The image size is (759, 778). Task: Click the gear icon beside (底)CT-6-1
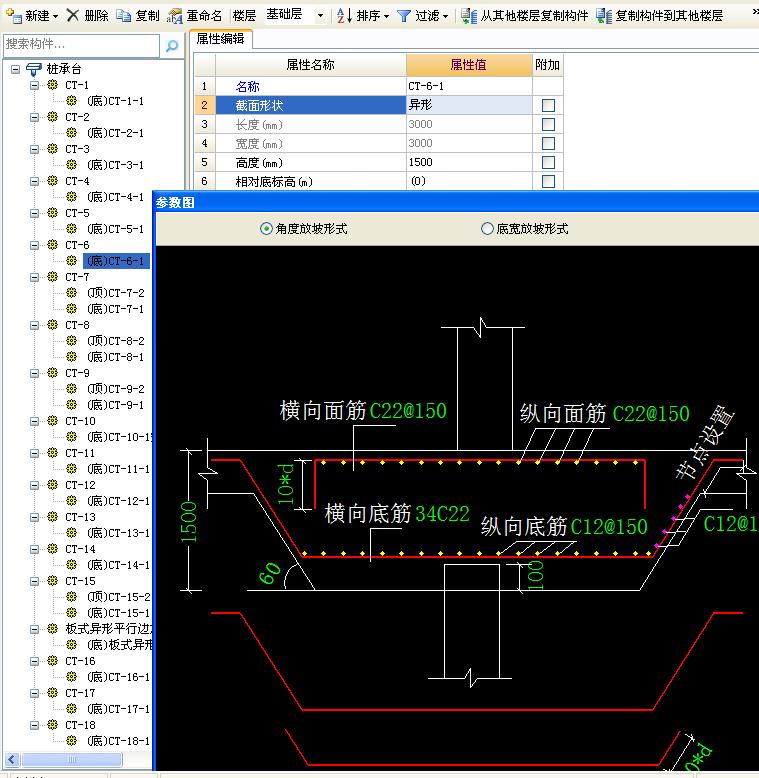point(71,260)
